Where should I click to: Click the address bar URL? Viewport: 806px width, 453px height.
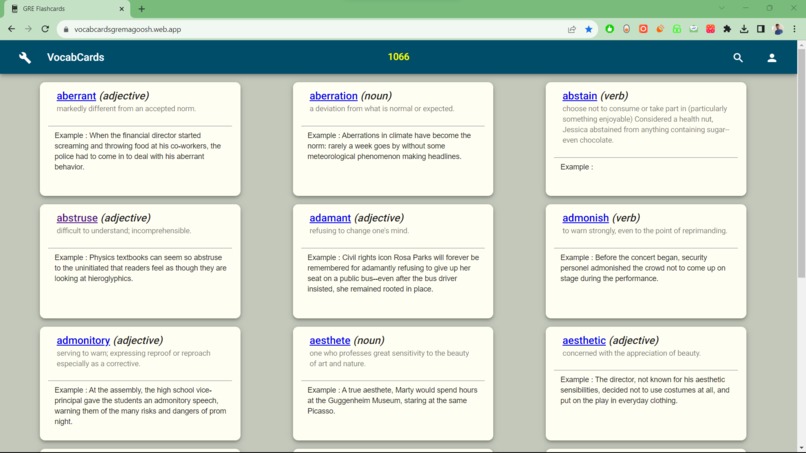(127, 29)
